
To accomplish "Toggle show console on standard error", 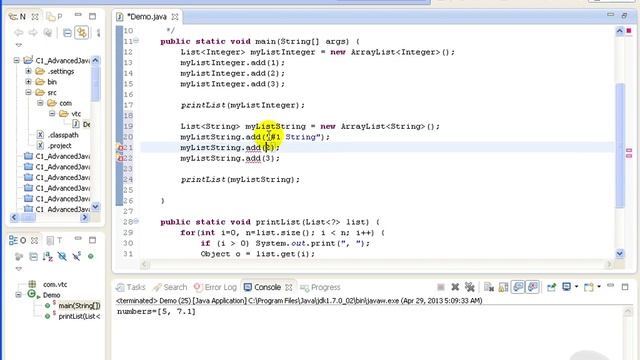I will coord(533,287).
